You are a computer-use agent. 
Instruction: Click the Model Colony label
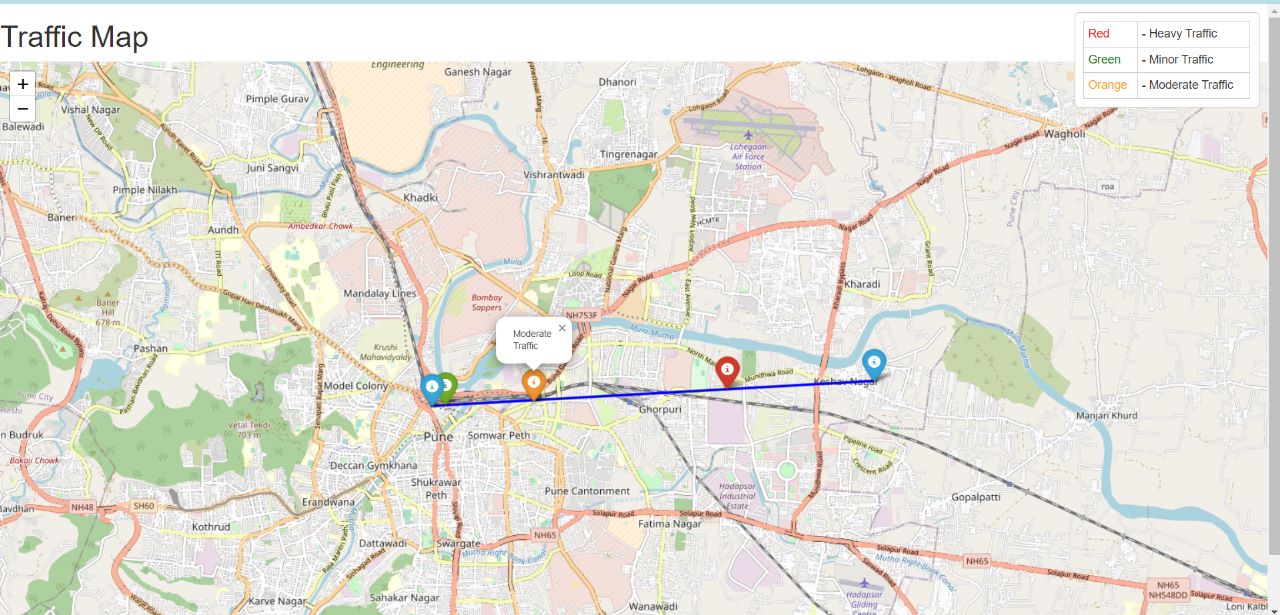click(356, 386)
